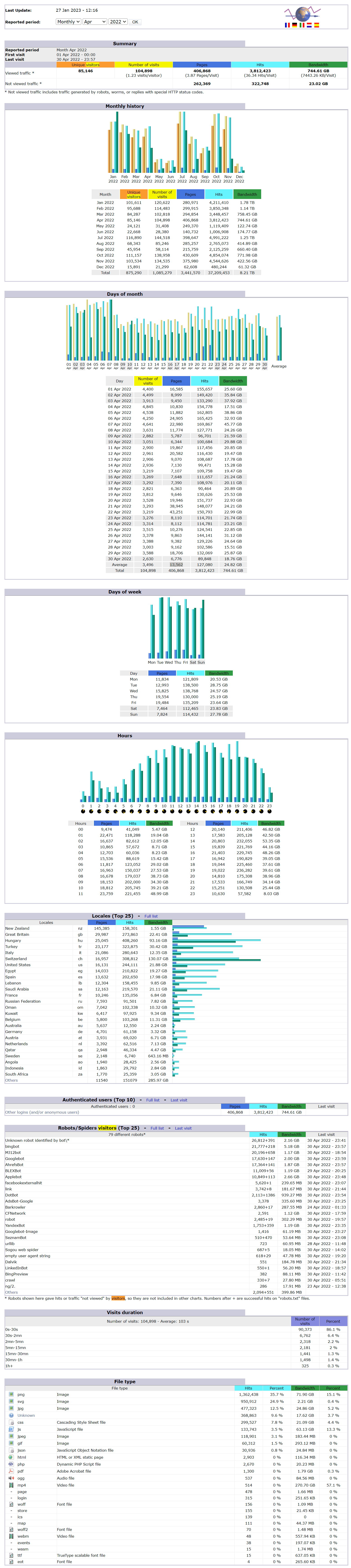The height and width of the screenshot is (1568, 351).
Task: Click the woff font file icon
Action: tap(11, 1504)
